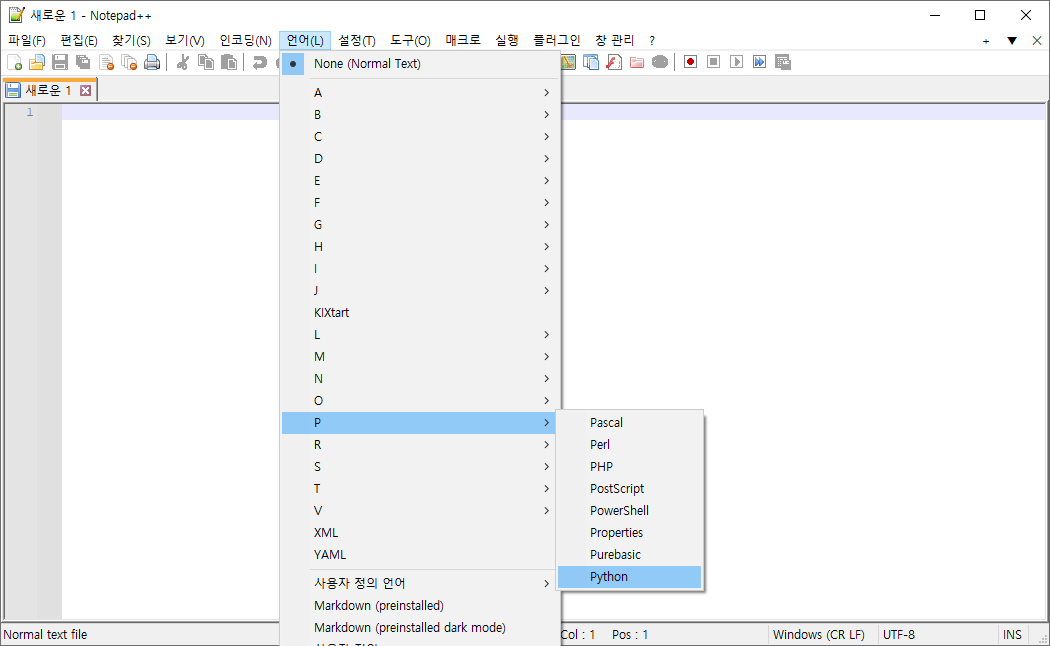This screenshot has width=1050, height=646.
Task: Expand the C language submenu
Action: [421, 137]
